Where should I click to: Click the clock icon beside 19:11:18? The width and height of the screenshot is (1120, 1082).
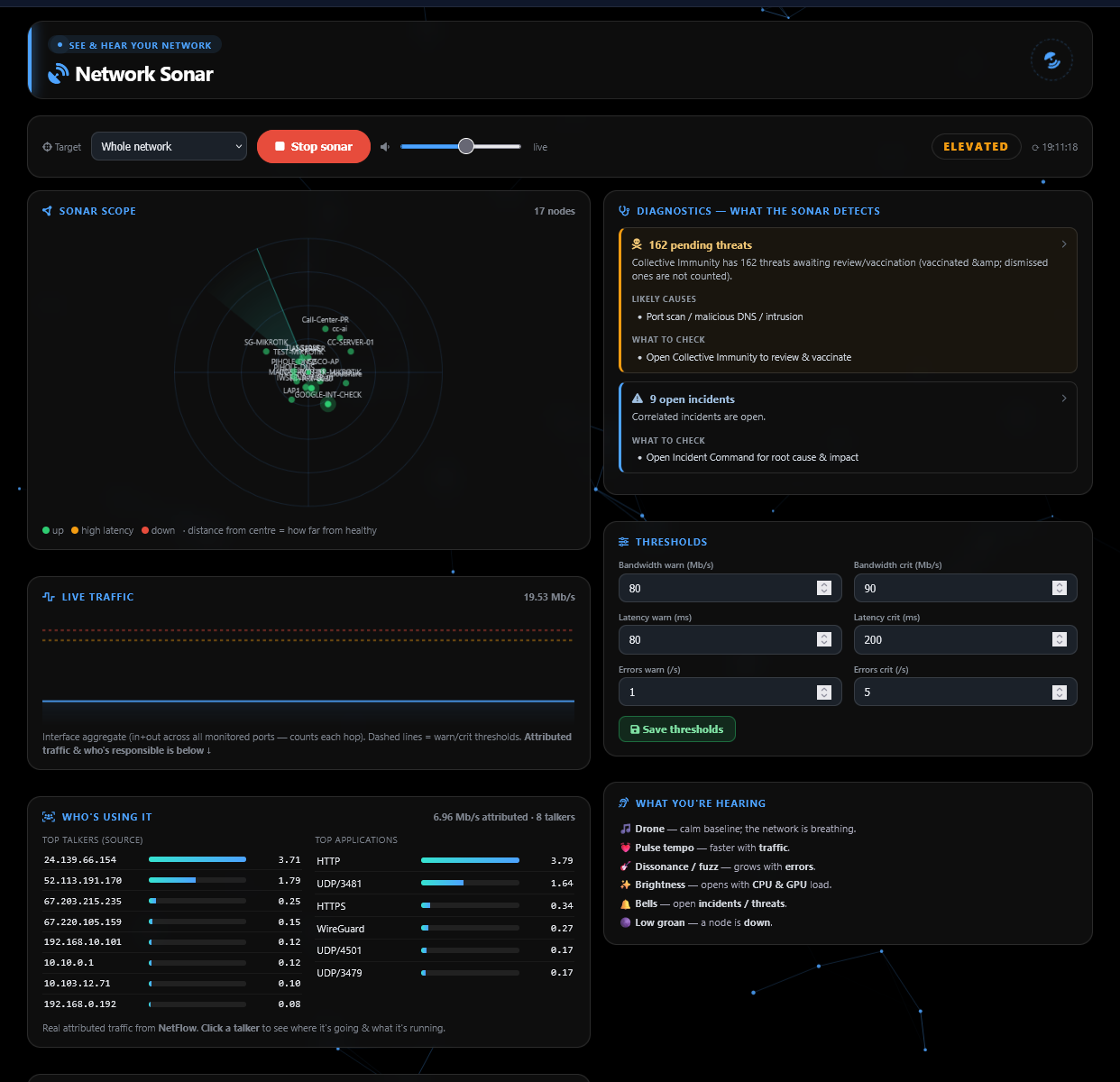1035,147
